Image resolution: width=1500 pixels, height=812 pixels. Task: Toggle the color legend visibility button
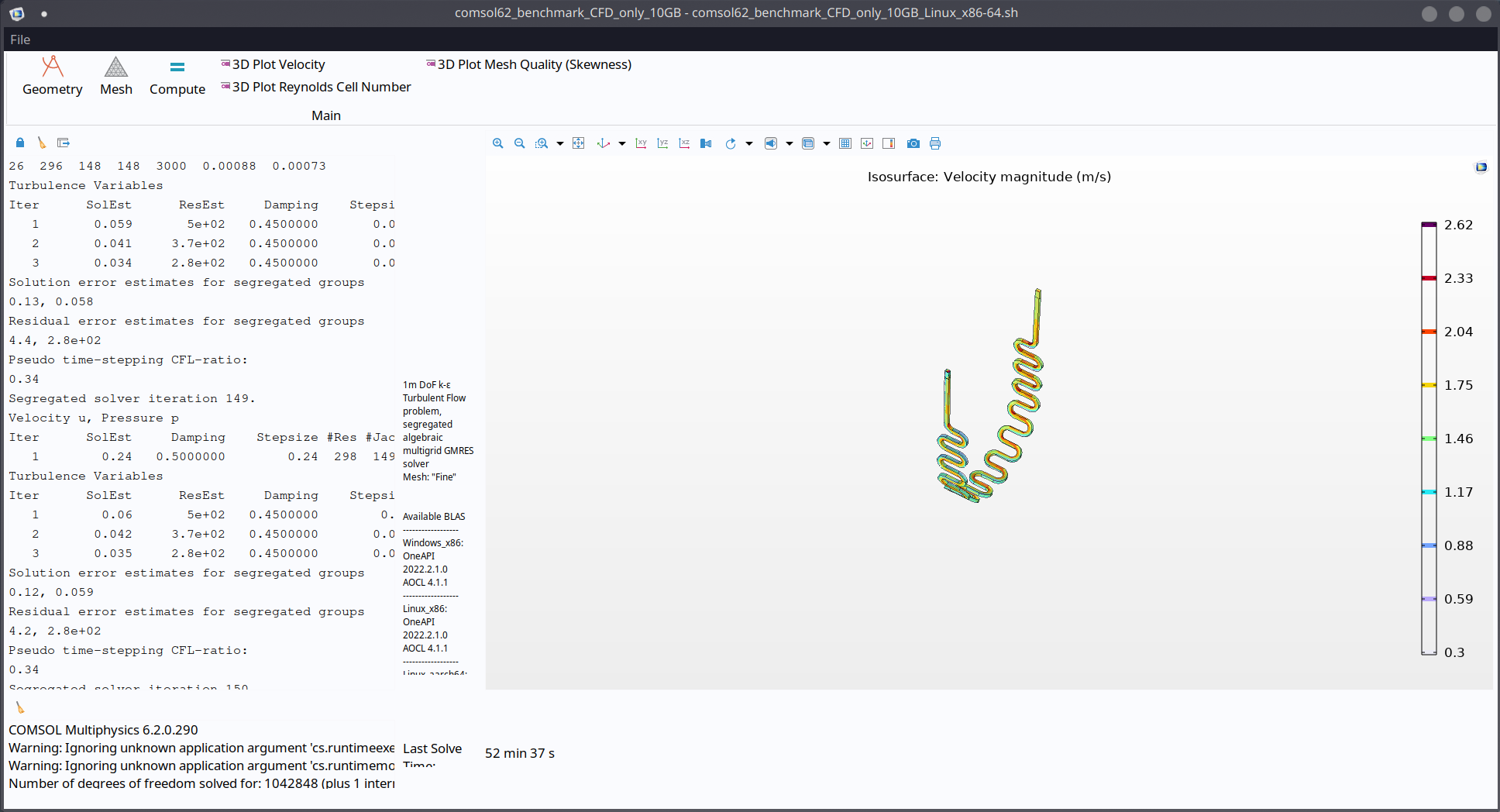pyautogui.click(x=889, y=143)
